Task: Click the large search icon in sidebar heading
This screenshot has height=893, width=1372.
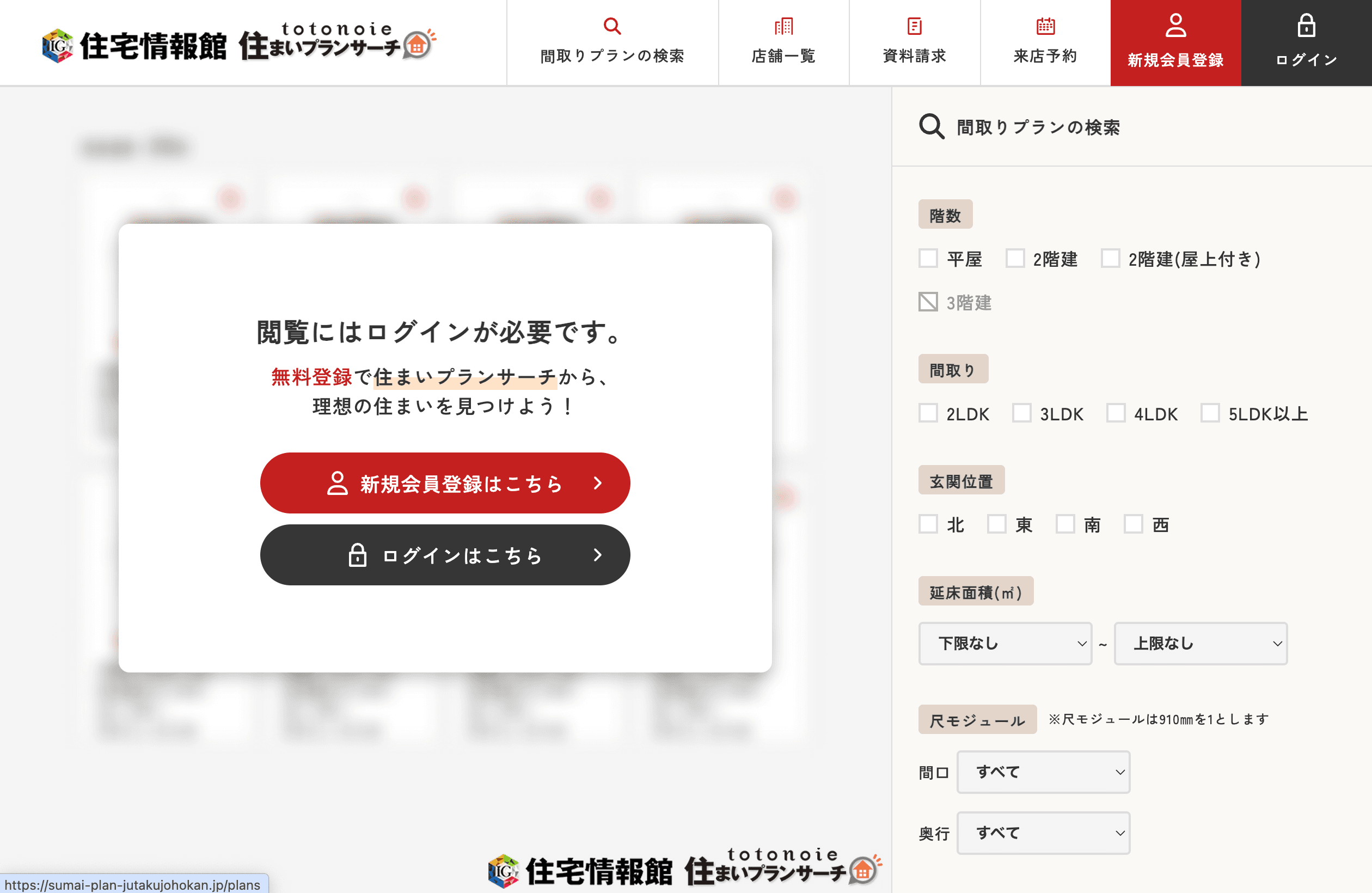Action: click(x=931, y=126)
